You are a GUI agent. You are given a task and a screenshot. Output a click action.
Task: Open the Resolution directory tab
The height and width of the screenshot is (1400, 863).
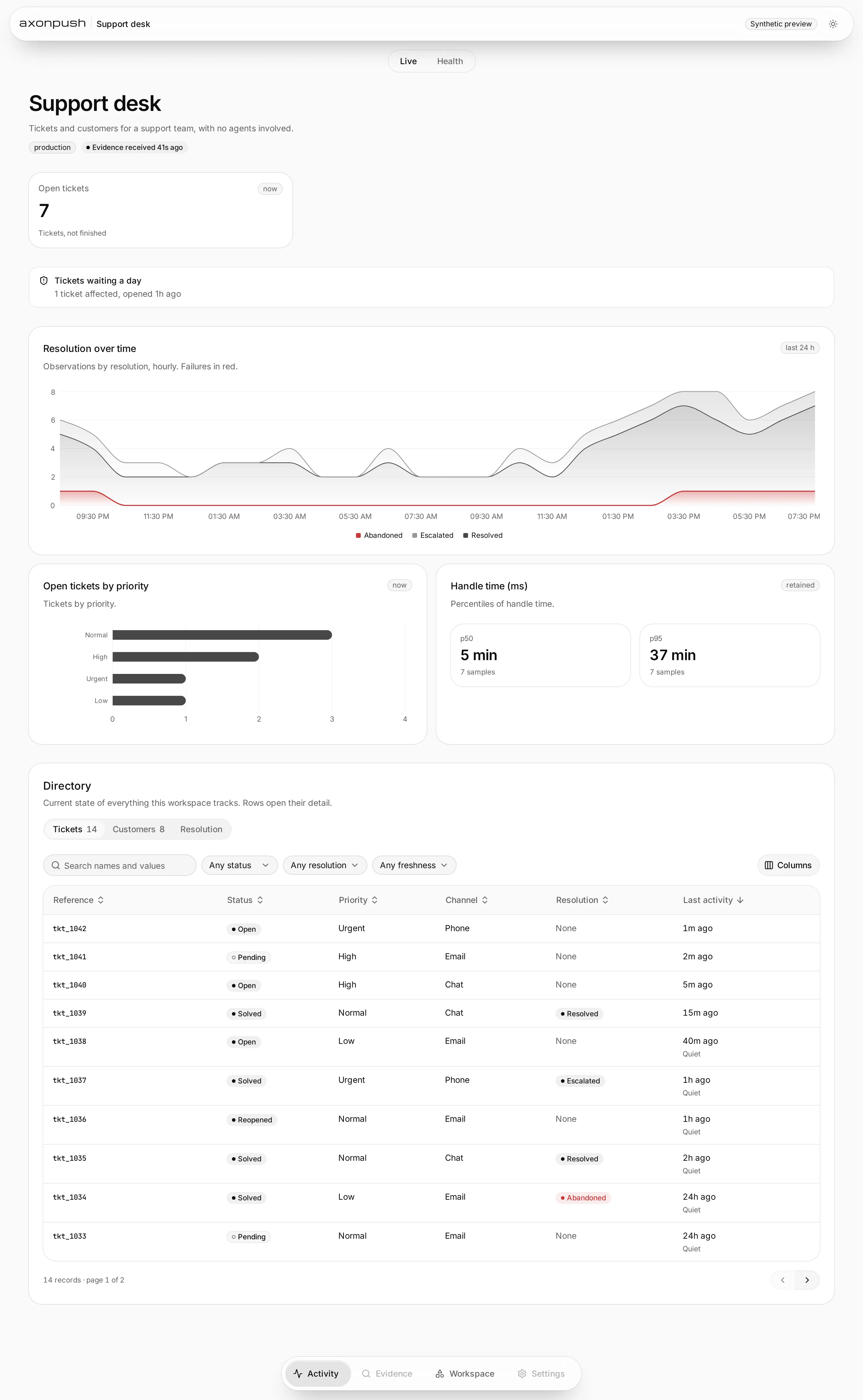click(201, 829)
